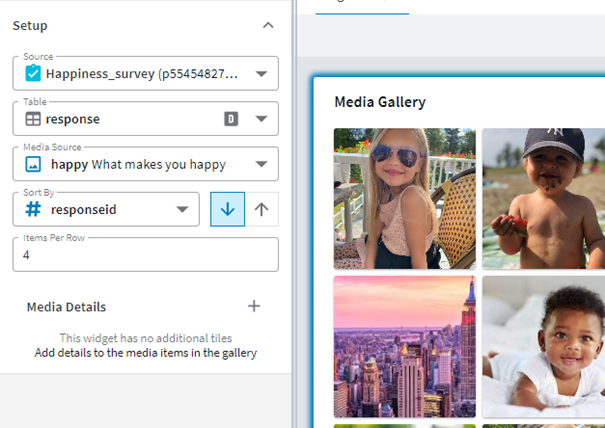Click the Sort By dropdown arrow
The height and width of the screenshot is (428, 605).
(182, 210)
